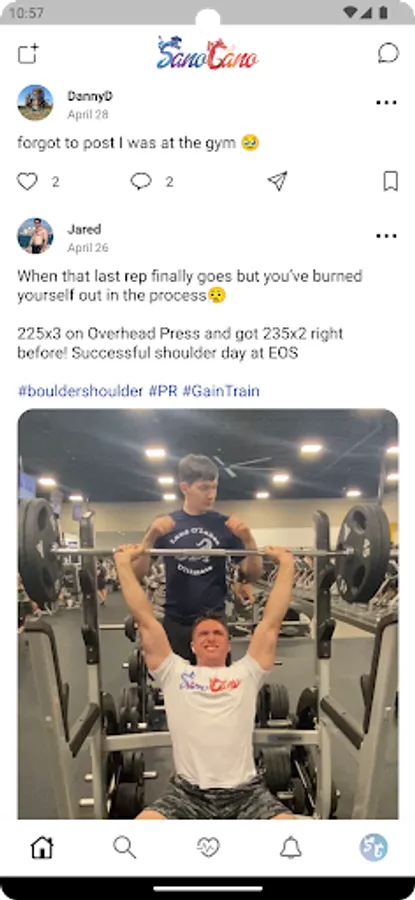
Task: Open health heartbeat tab
Action: click(208, 847)
